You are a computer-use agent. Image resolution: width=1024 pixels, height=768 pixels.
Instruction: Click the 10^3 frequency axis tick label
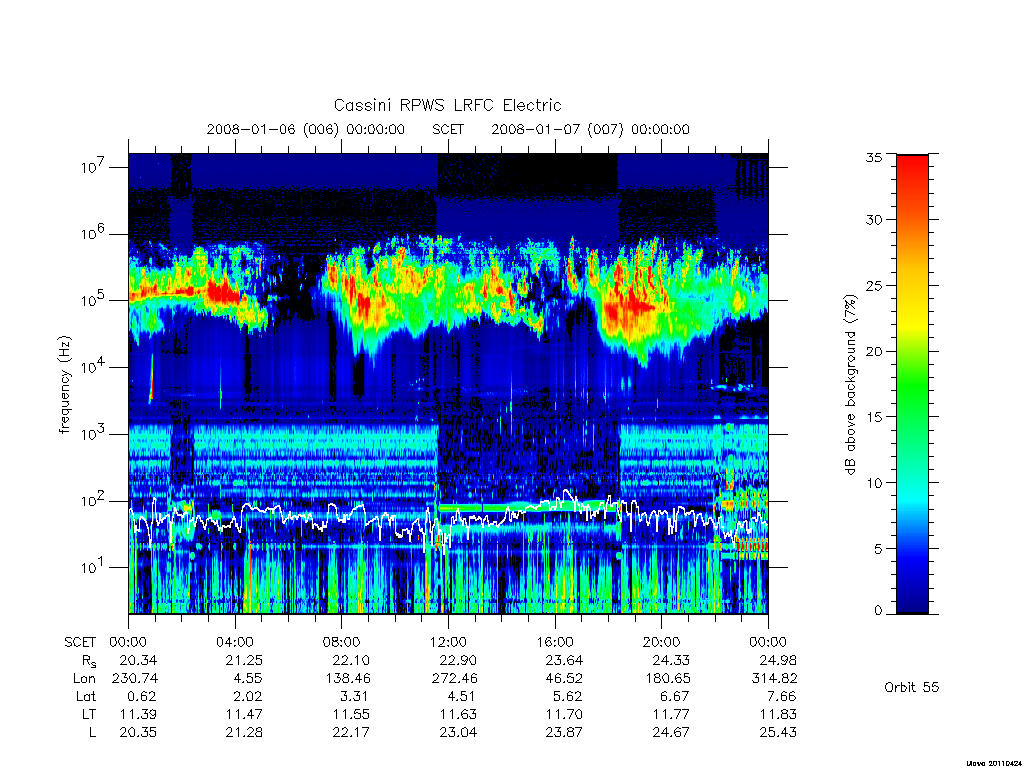click(x=93, y=434)
